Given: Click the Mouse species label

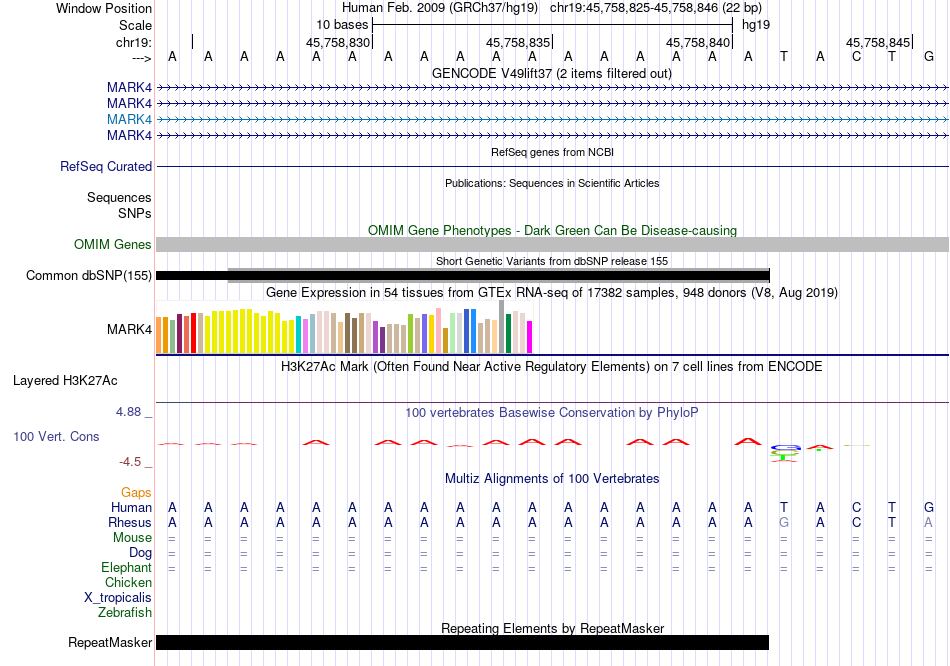Looking at the screenshot, I should click(132, 538).
